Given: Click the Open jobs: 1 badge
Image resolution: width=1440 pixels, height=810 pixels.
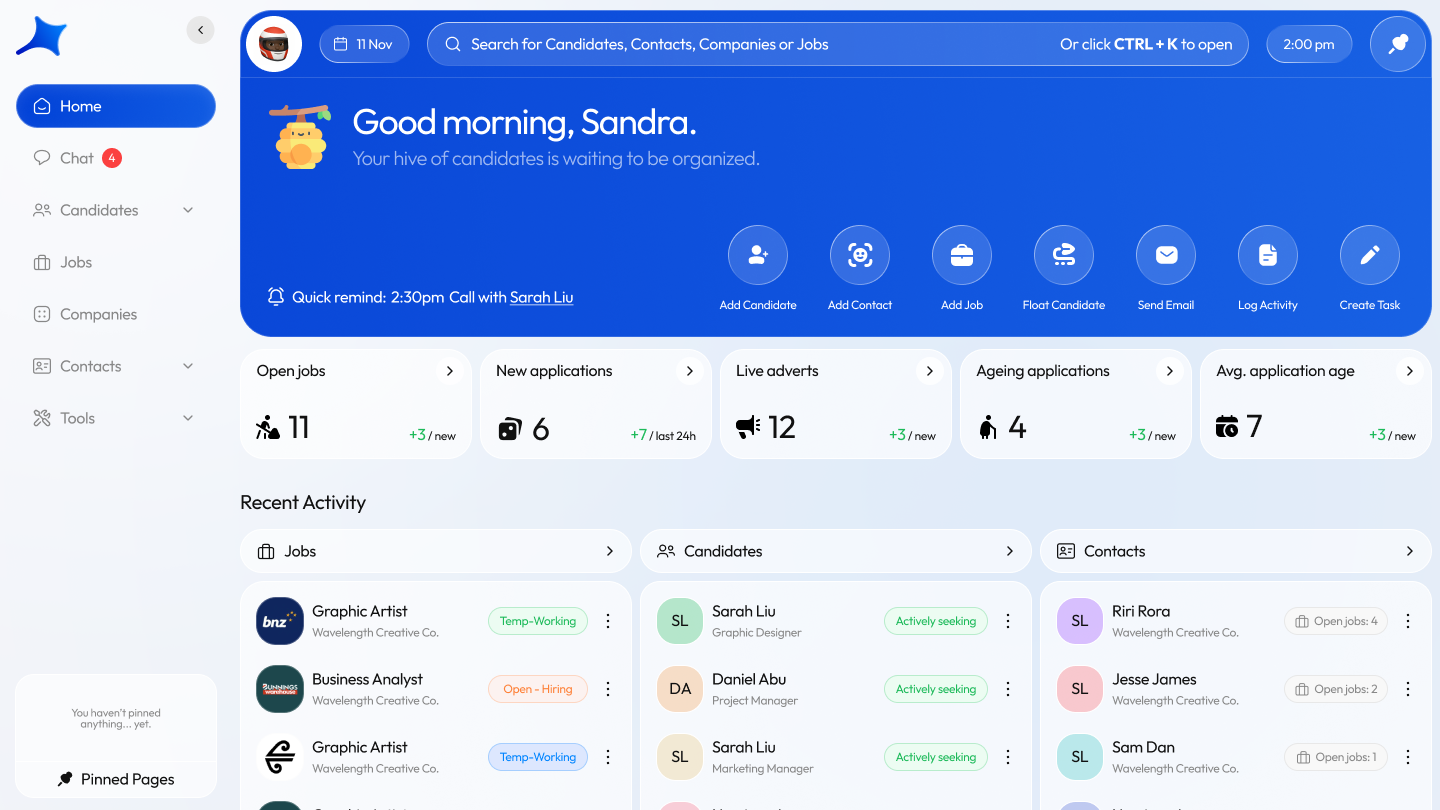Looking at the screenshot, I should tap(1336, 757).
